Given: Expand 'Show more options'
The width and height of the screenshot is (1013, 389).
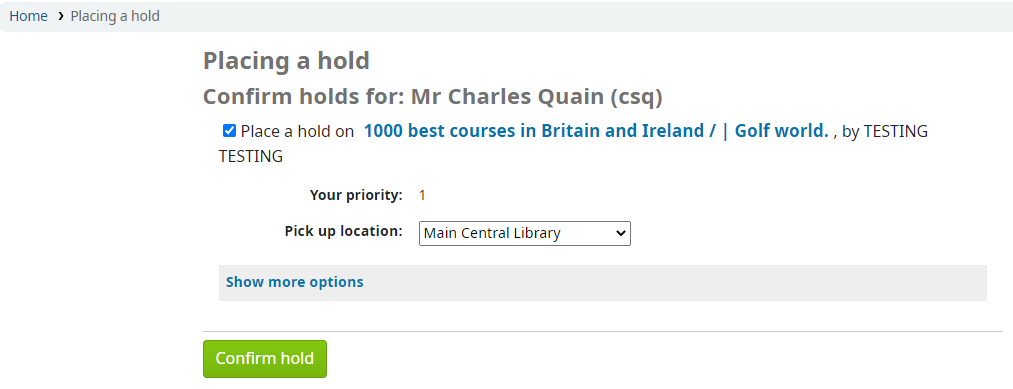Looking at the screenshot, I should click(295, 282).
